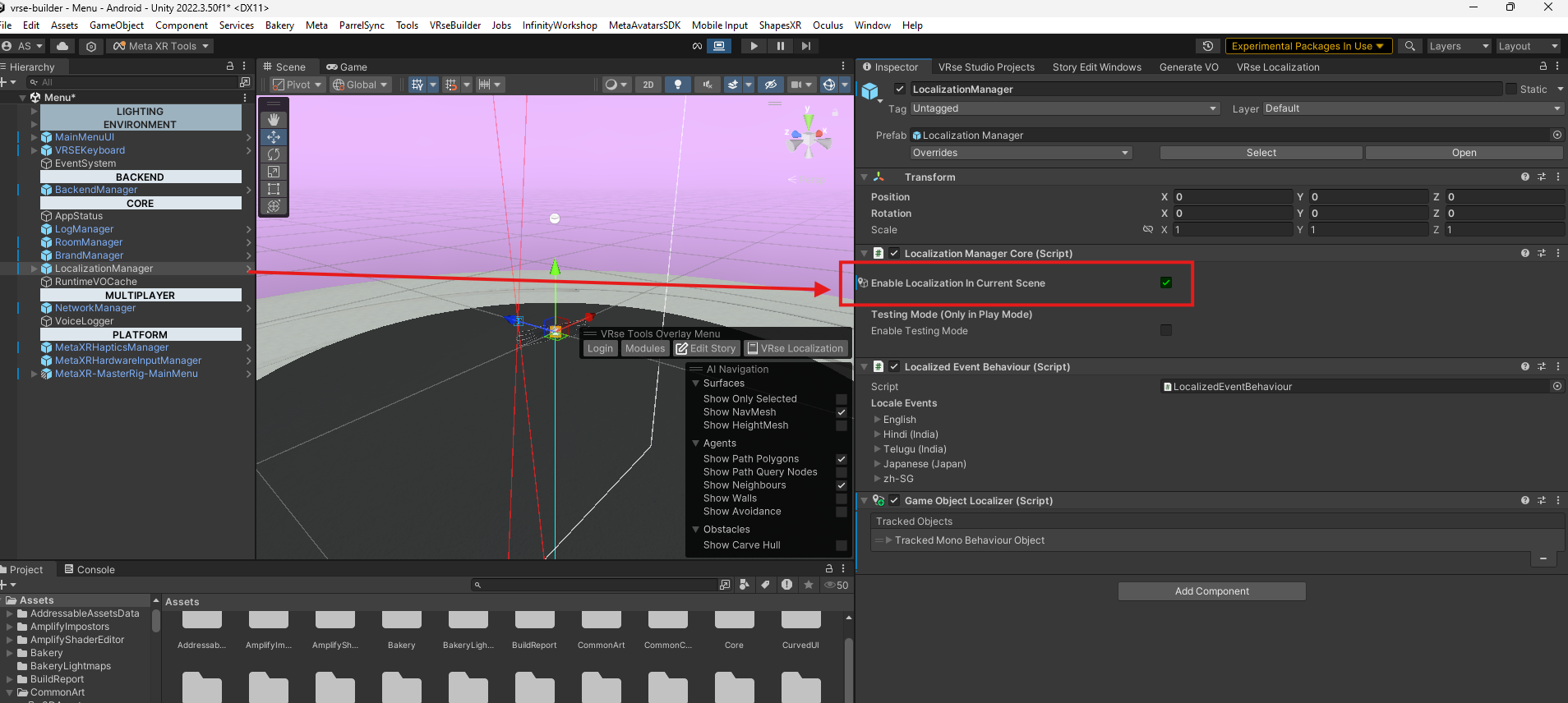Viewport: 1568px width, 703px height.
Task: Collapse the Surfaces section in AI Navigation
Action: coord(696,384)
